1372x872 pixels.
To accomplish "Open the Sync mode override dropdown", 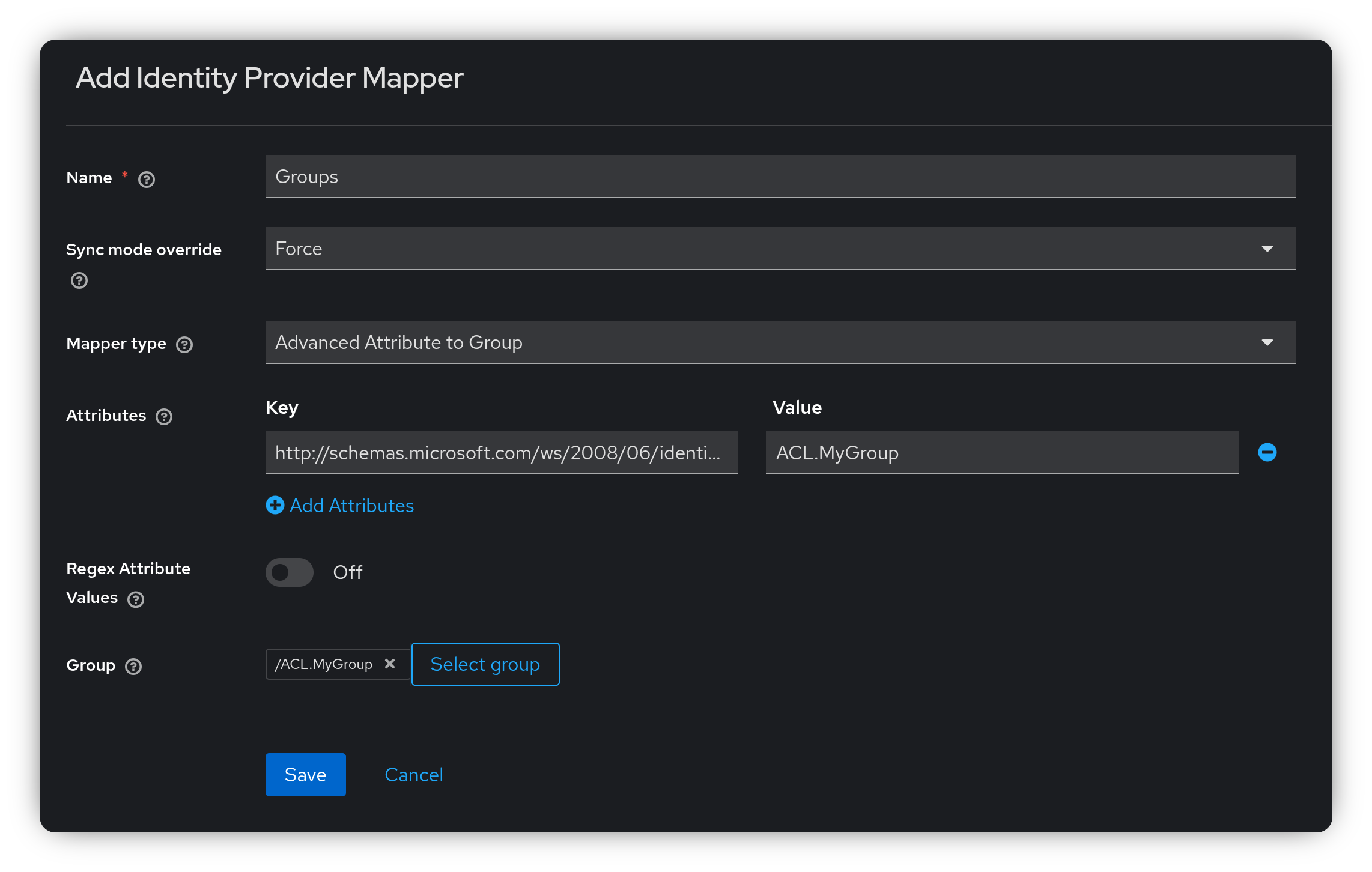I will point(1267,249).
